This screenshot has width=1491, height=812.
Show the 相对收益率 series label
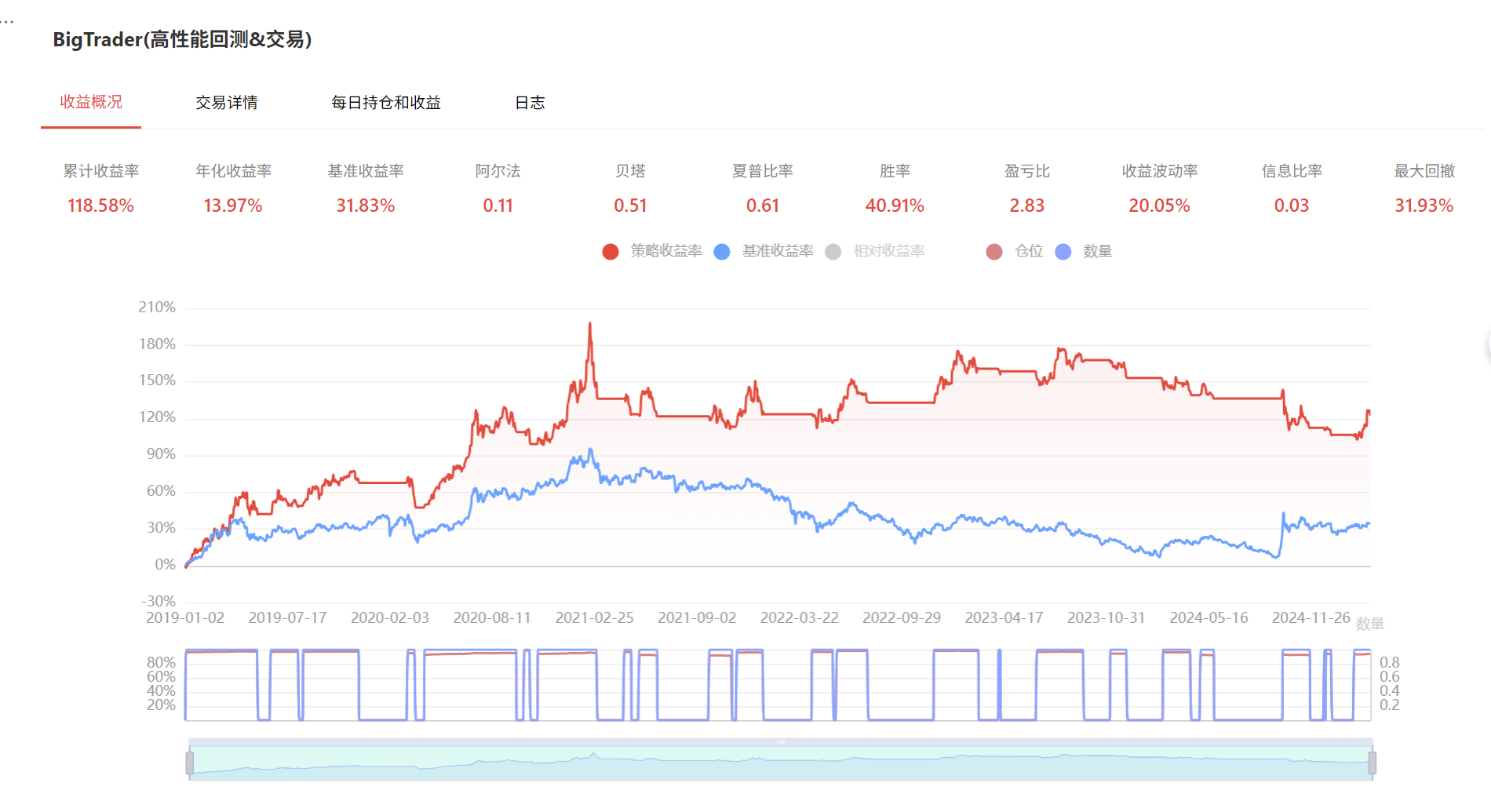point(889,251)
